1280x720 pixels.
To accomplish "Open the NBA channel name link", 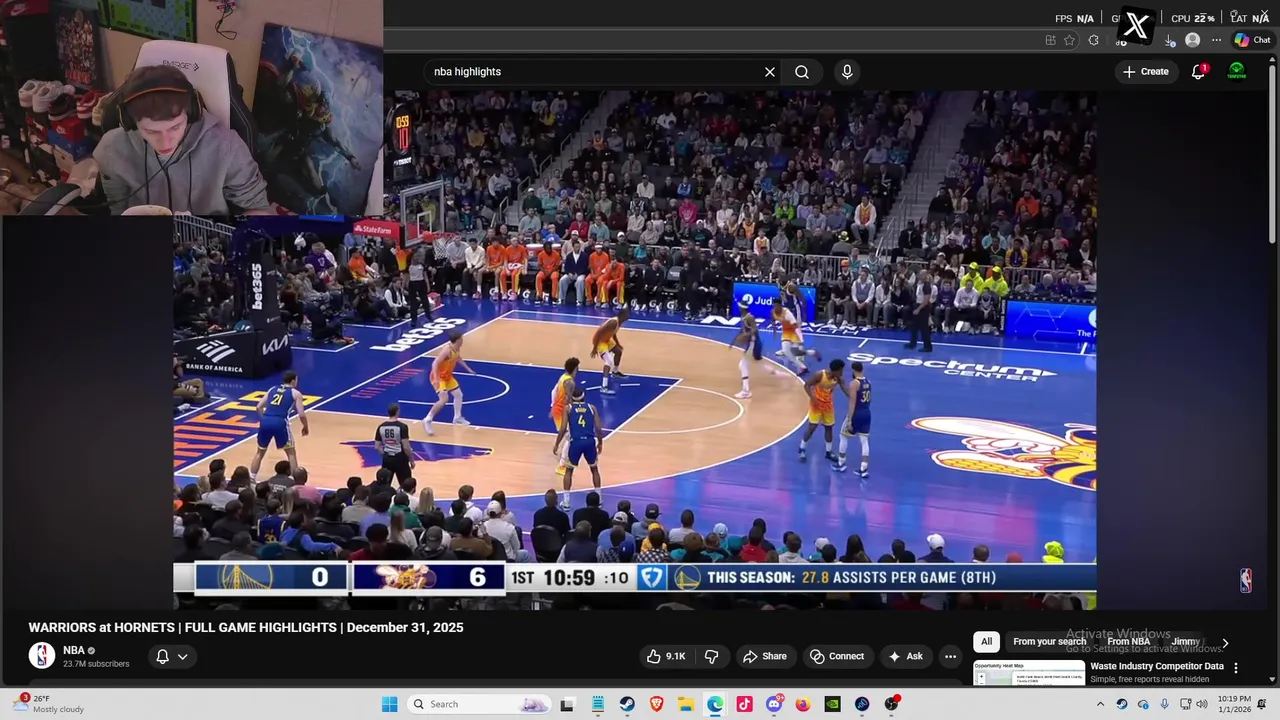I will (74, 650).
